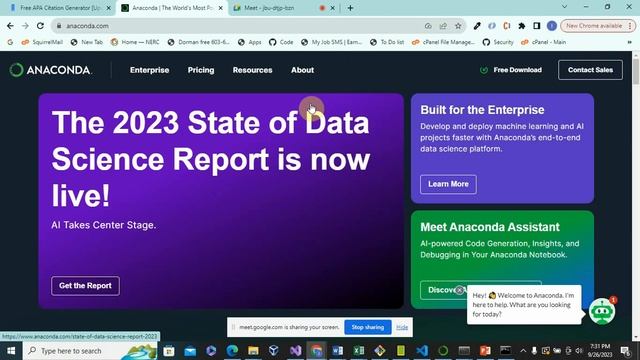Click the browser forward arrow
The image size is (640, 360).
(x=25, y=26)
